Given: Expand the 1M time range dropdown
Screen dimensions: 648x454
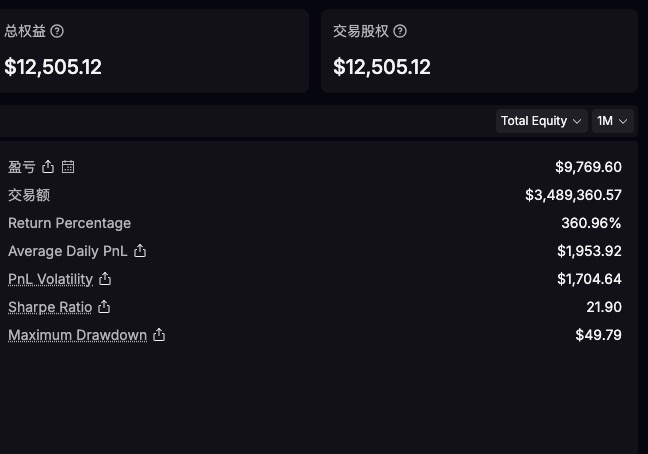Looking at the screenshot, I should coord(613,121).
